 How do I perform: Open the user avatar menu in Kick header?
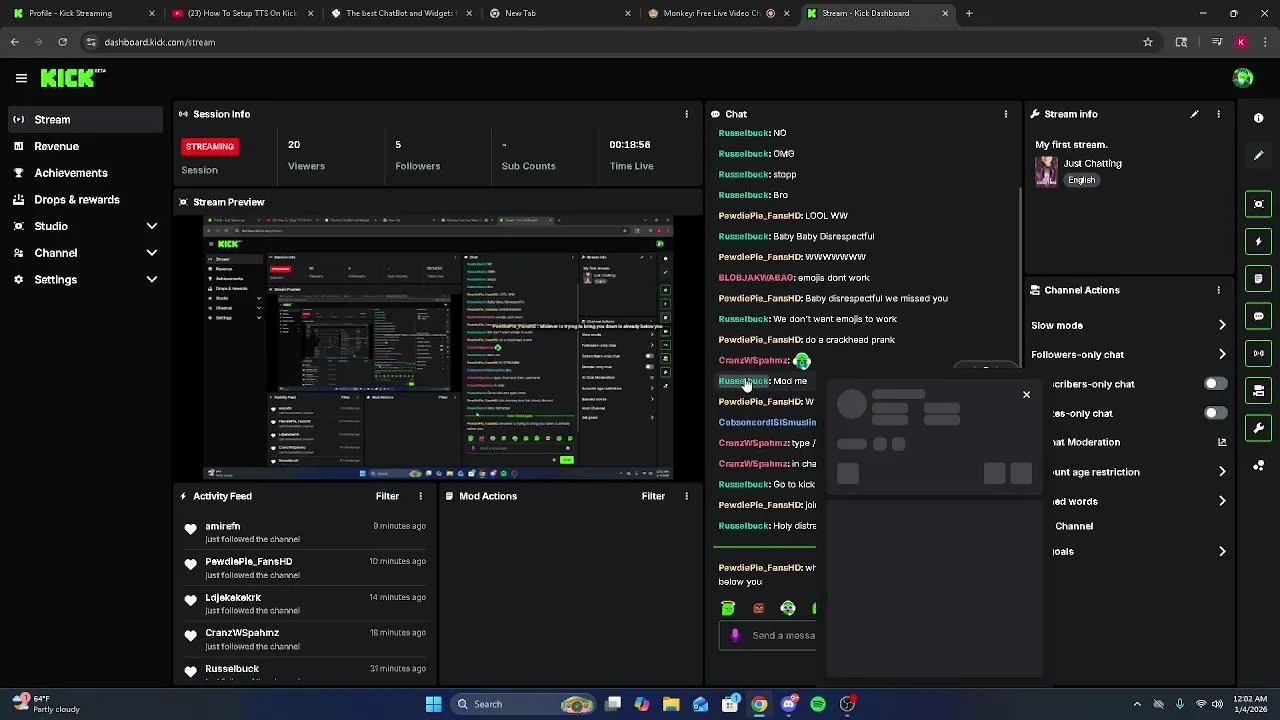coord(1243,78)
